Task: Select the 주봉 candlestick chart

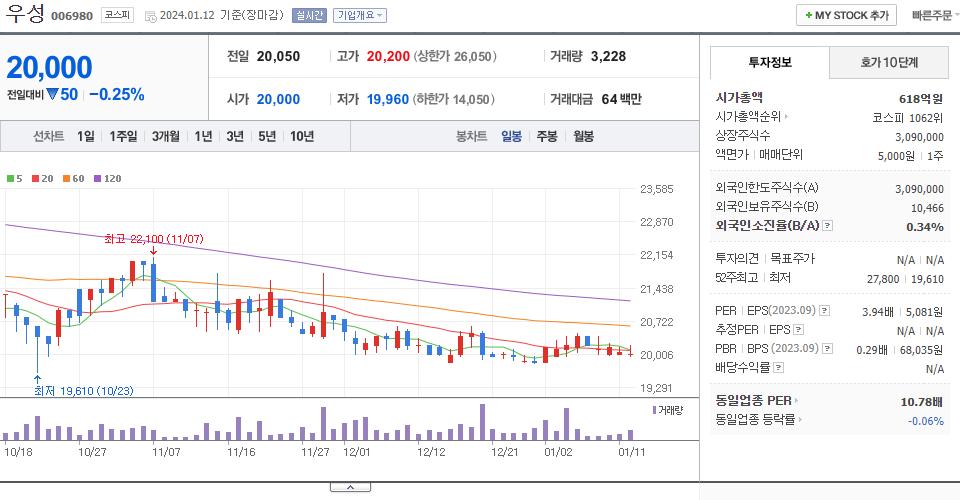Action: (x=547, y=136)
